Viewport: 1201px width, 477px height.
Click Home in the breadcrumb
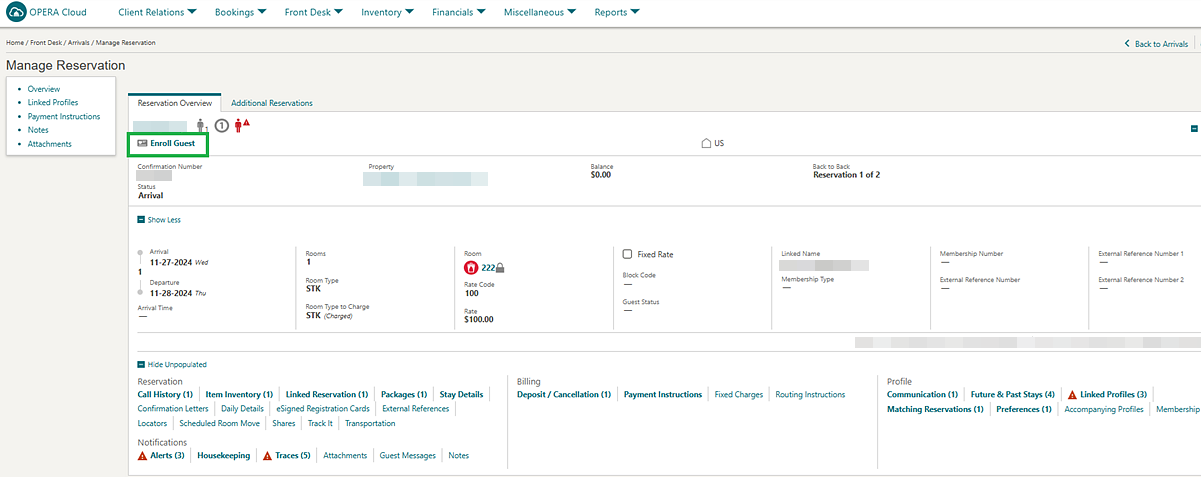pos(15,43)
